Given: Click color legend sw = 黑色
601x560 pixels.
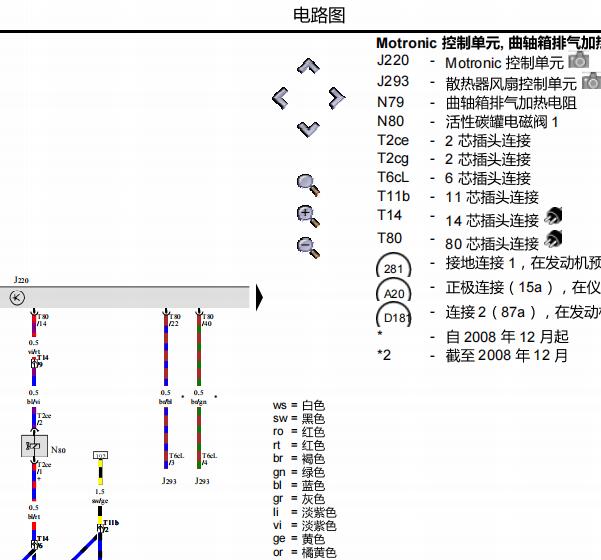Looking at the screenshot, I should pyautogui.click(x=299, y=419).
